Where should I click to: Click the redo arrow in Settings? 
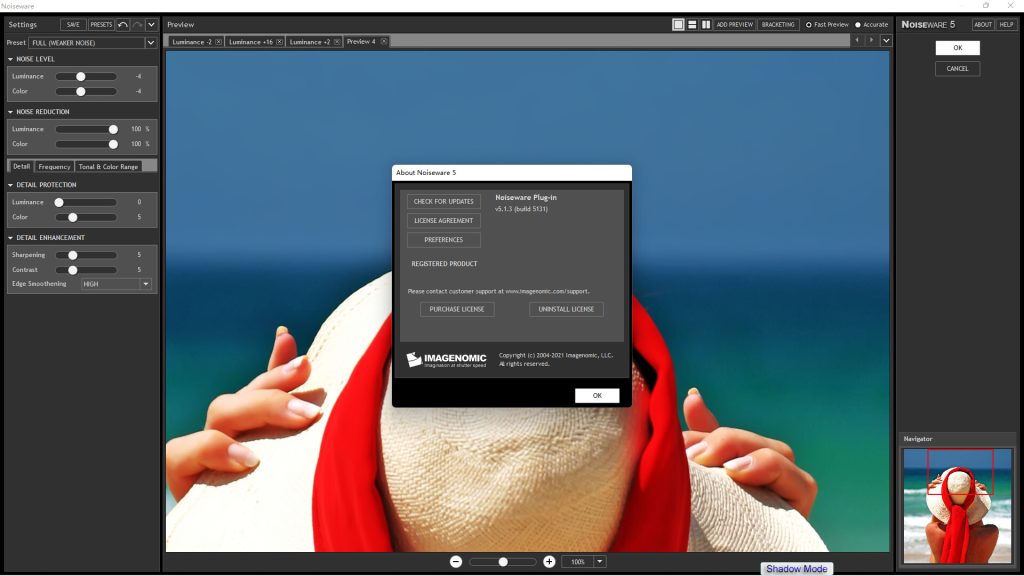[x=137, y=24]
